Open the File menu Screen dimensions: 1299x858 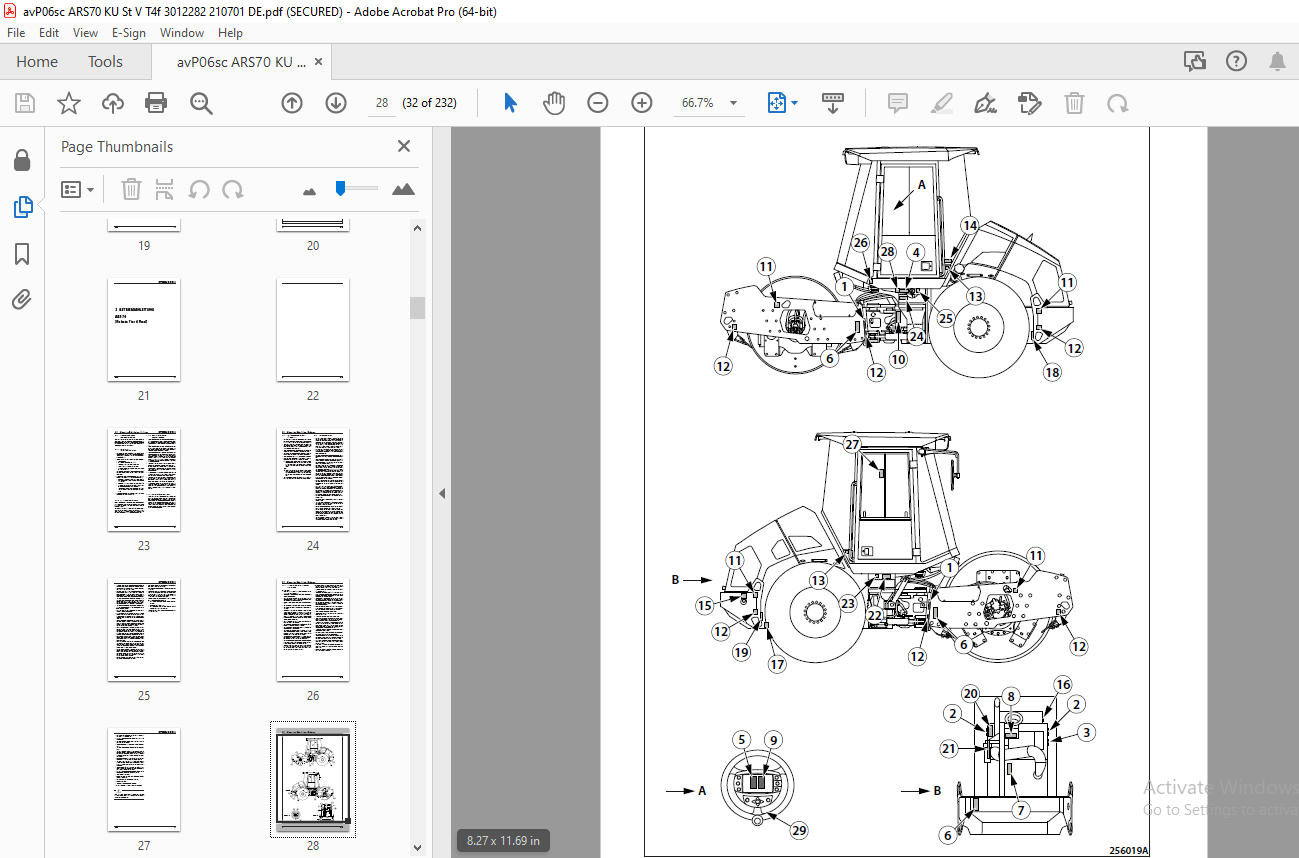tap(16, 32)
